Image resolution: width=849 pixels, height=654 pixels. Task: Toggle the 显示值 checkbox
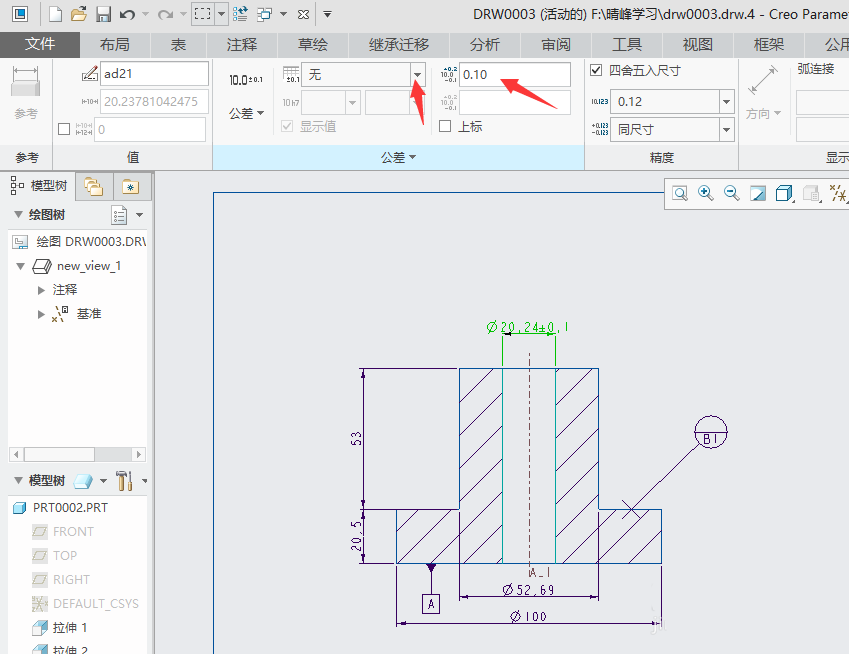287,126
